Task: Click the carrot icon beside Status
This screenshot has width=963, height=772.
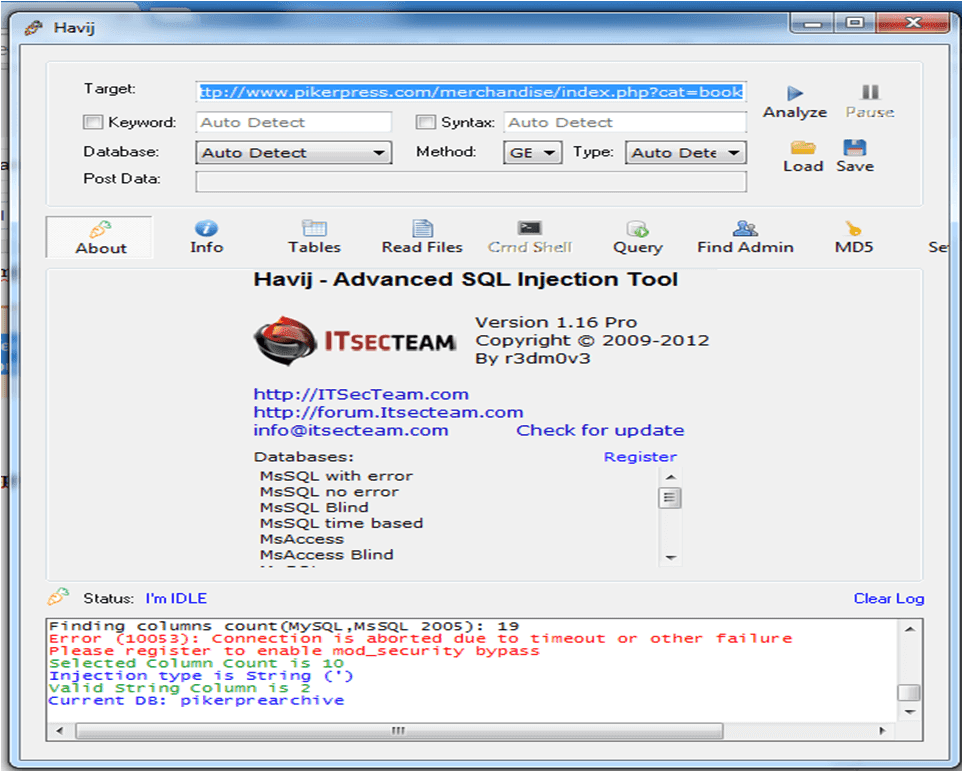Action: [x=58, y=596]
